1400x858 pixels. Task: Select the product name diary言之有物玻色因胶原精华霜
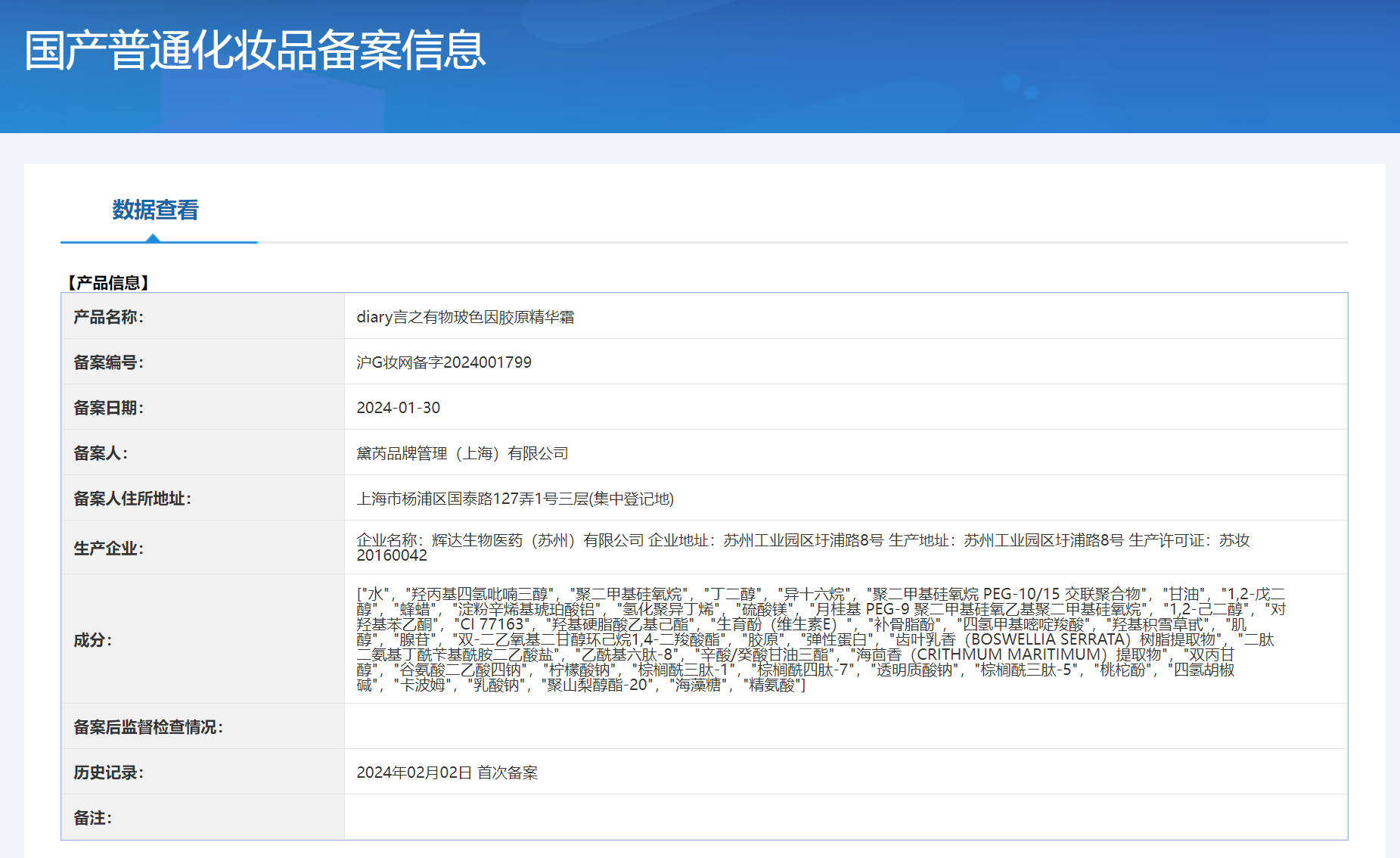465,317
